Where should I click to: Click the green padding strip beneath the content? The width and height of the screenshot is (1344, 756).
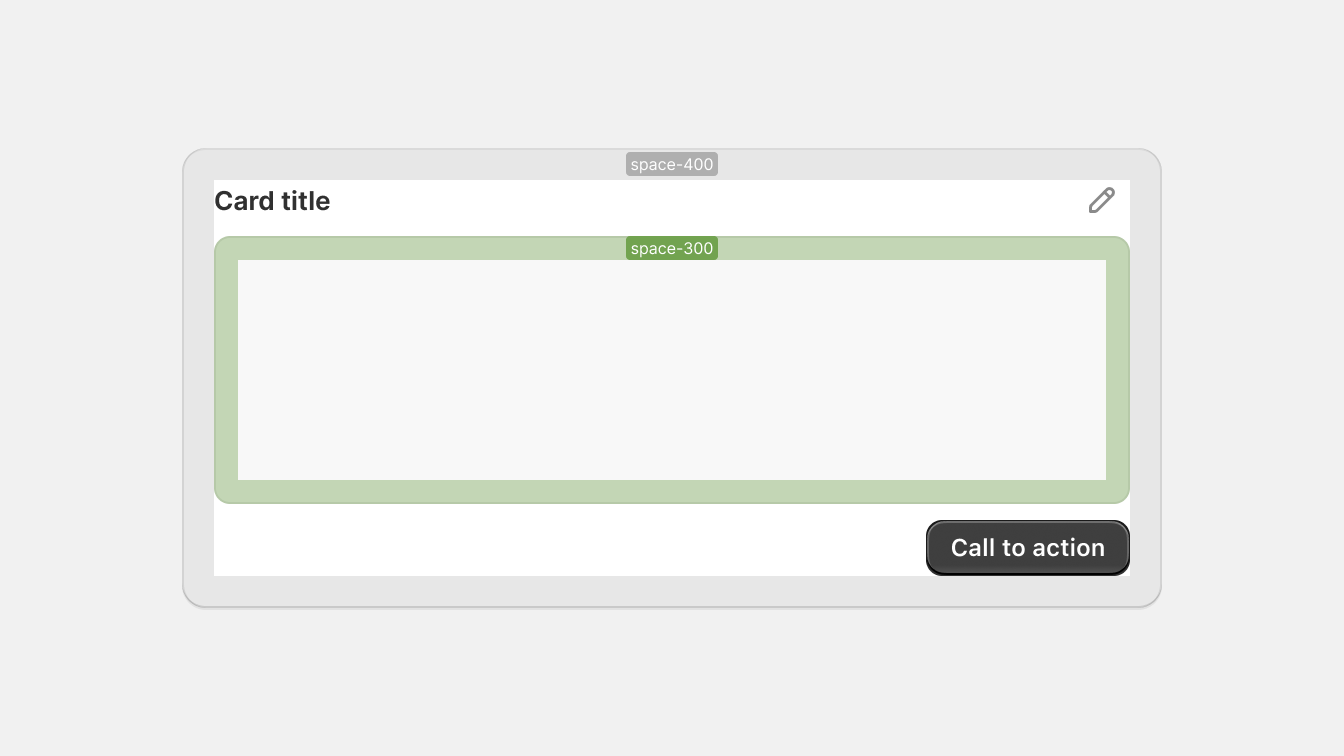672,492
